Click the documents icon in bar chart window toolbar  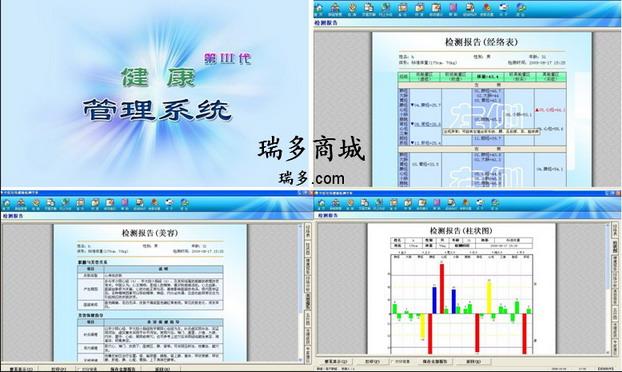[364, 203]
